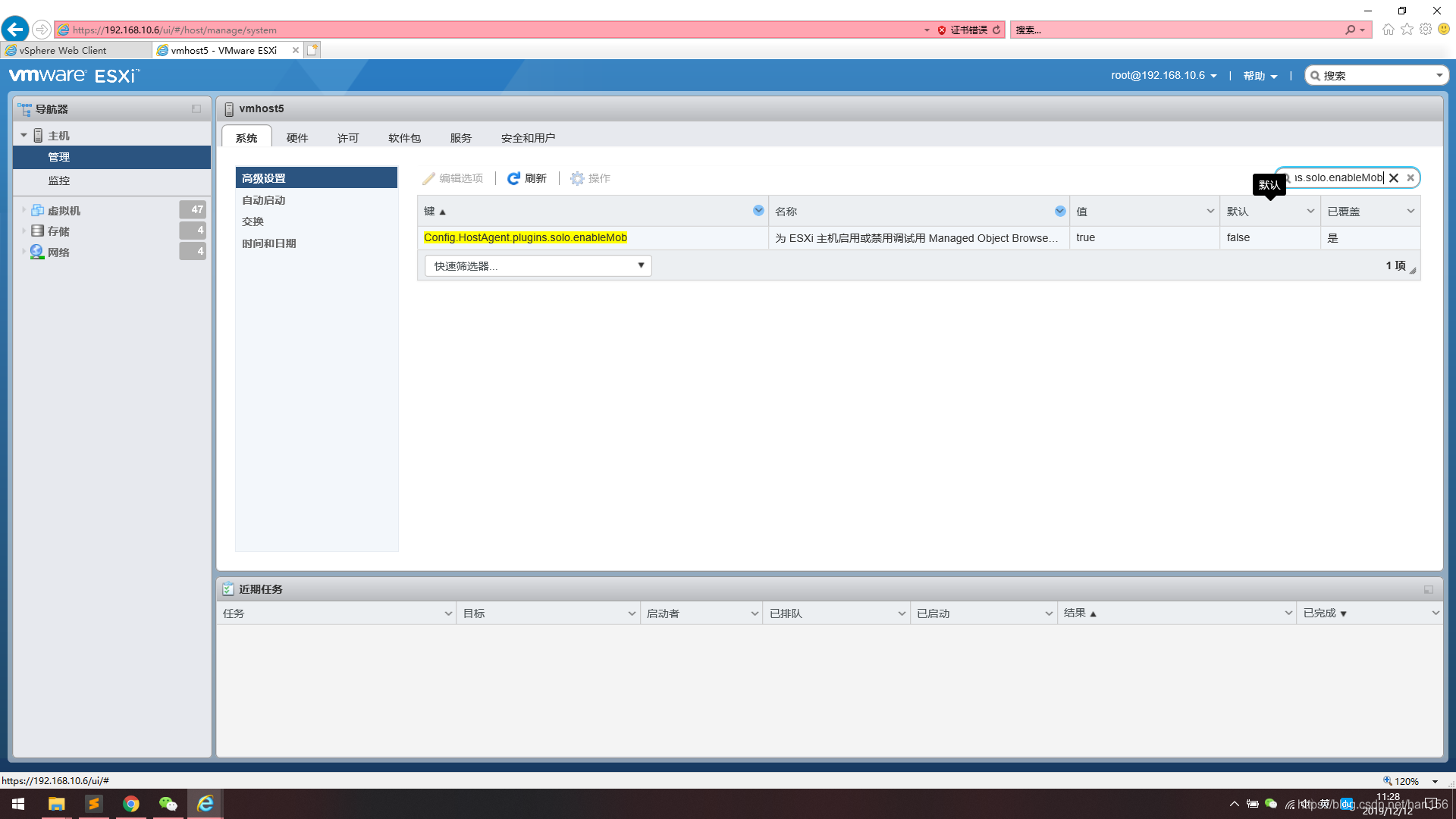This screenshot has height=819, width=1456.
Task: Click the 刷新 refresh button
Action: [x=526, y=178]
